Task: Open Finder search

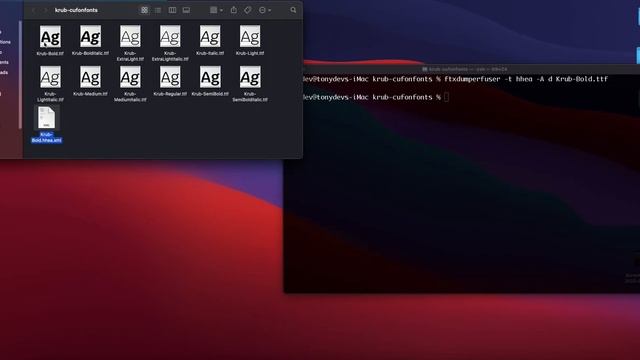Action: (293, 10)
